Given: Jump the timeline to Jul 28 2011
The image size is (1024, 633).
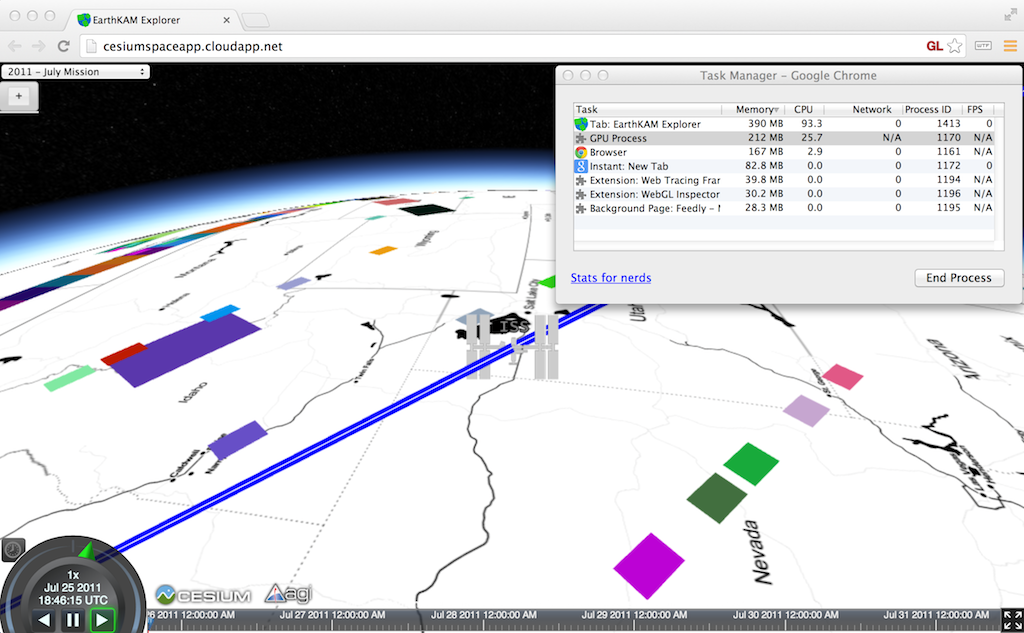Looking at the screenshot, I should (483, 615).
